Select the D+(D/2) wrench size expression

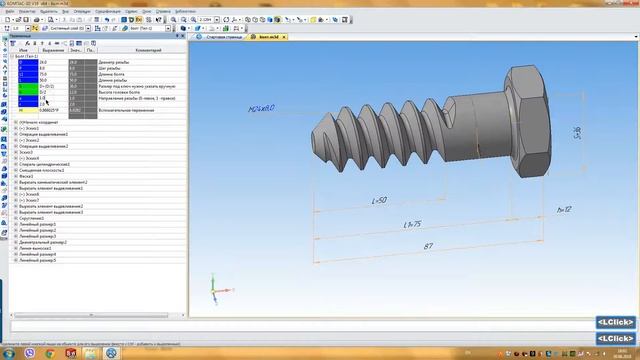point(53,86)
